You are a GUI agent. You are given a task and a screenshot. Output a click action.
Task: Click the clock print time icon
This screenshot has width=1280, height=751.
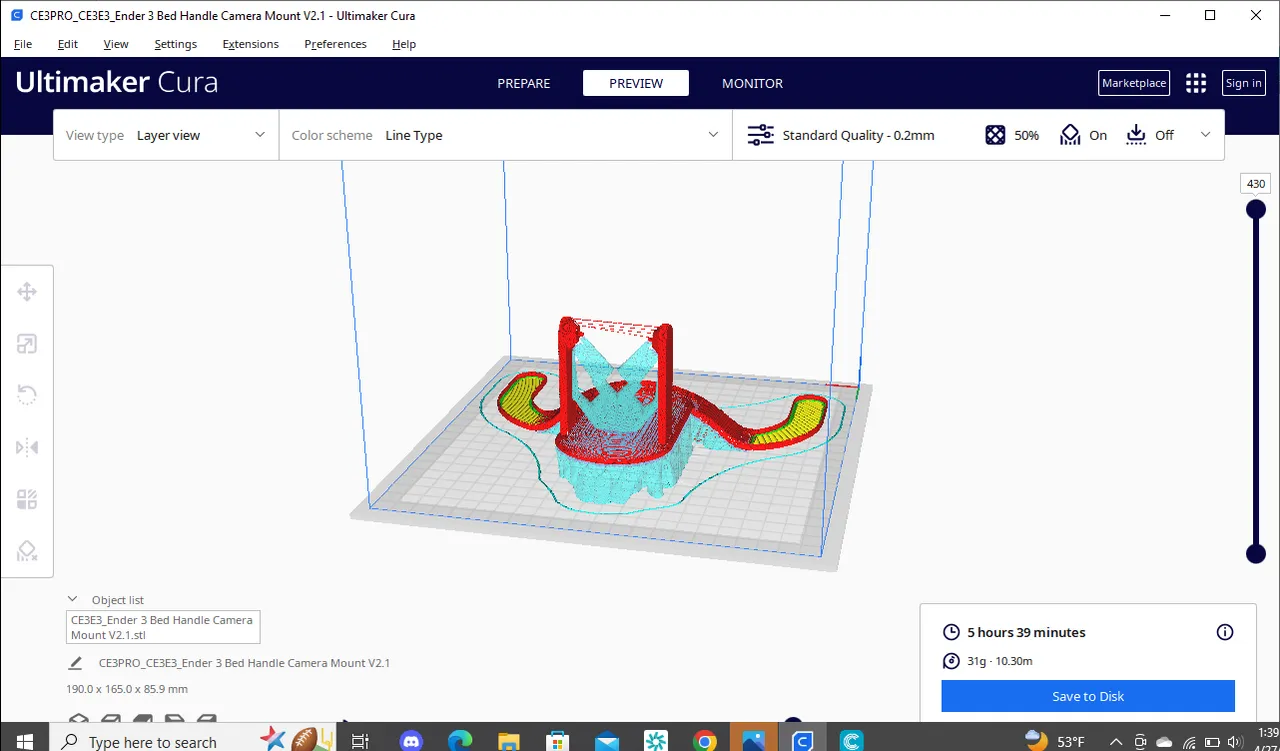coord(951,632)
